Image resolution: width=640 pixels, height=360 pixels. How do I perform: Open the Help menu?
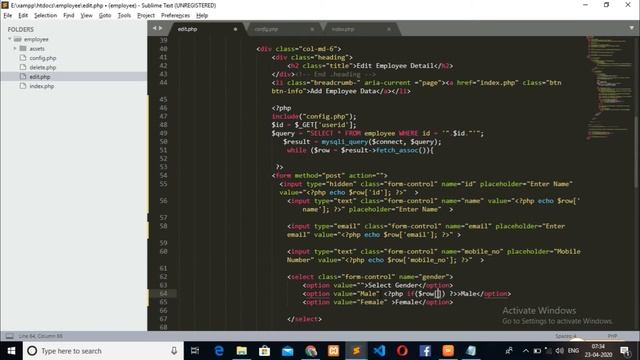[x=202, y=16]
